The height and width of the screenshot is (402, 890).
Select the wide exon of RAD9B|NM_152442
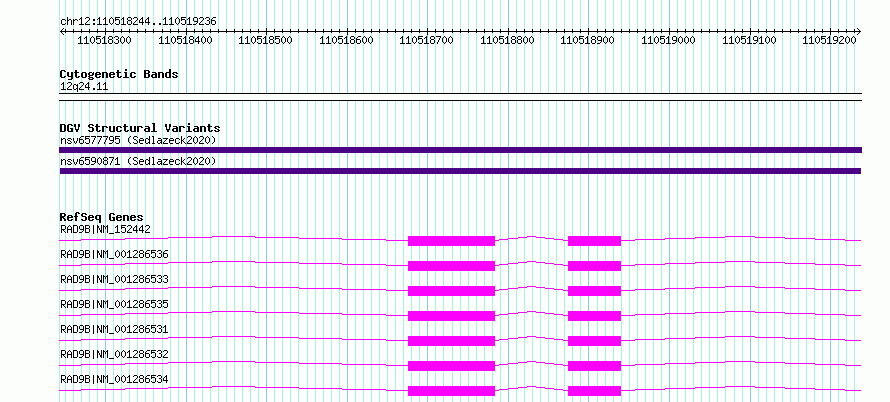point(451,241)
